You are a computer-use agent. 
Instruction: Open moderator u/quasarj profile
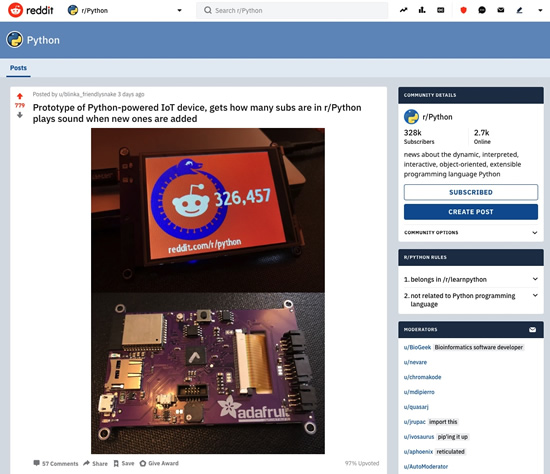416,407
